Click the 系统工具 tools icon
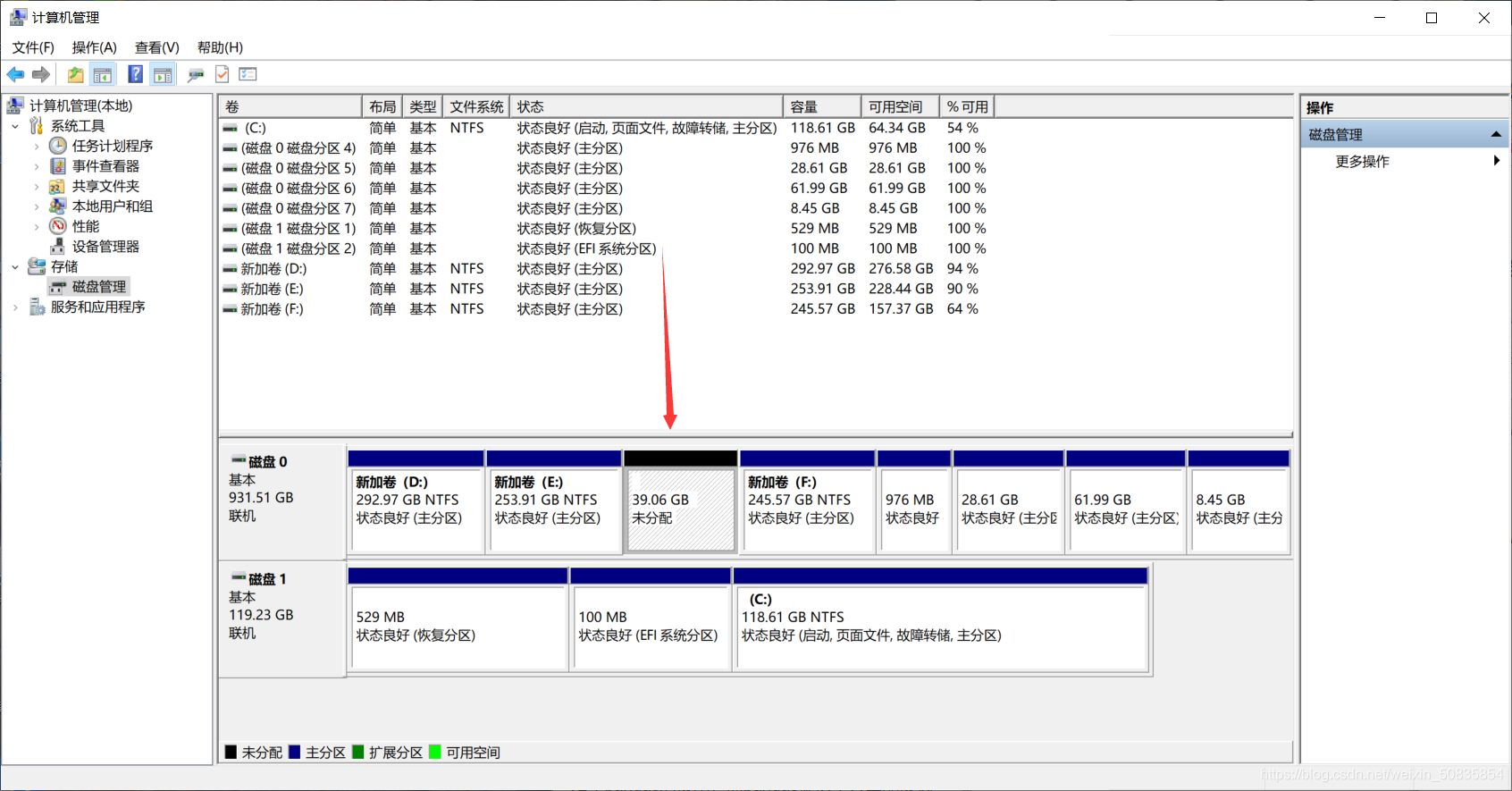The image size is (1512, 791). pos(37,126)
